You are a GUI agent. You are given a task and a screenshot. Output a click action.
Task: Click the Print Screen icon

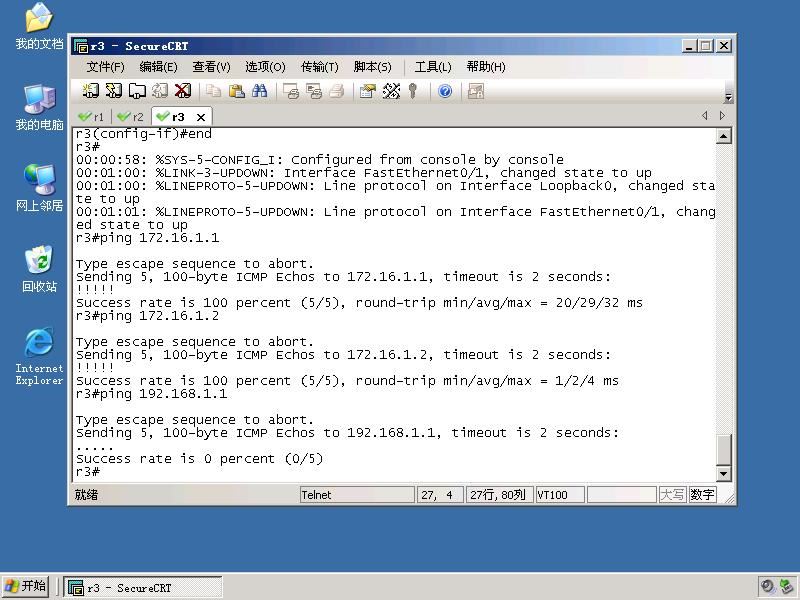(291, 91)
